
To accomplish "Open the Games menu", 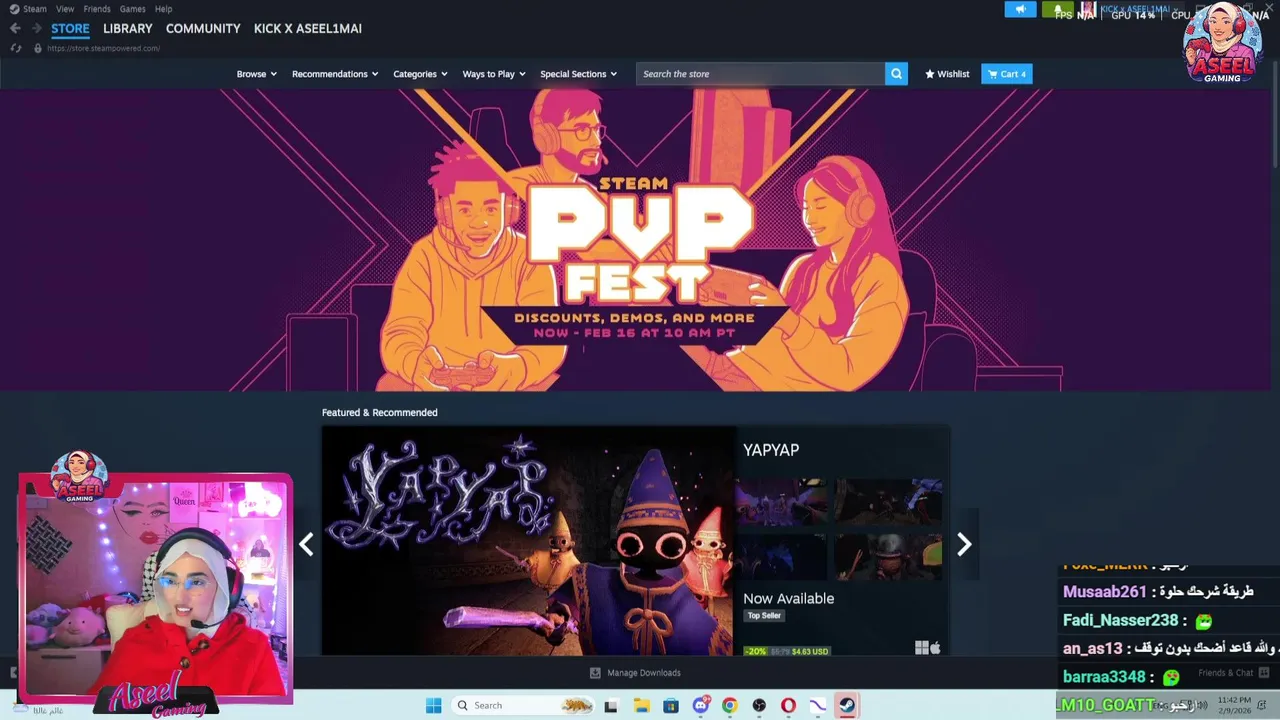I will pyautogui.click(x=133, y=9).
